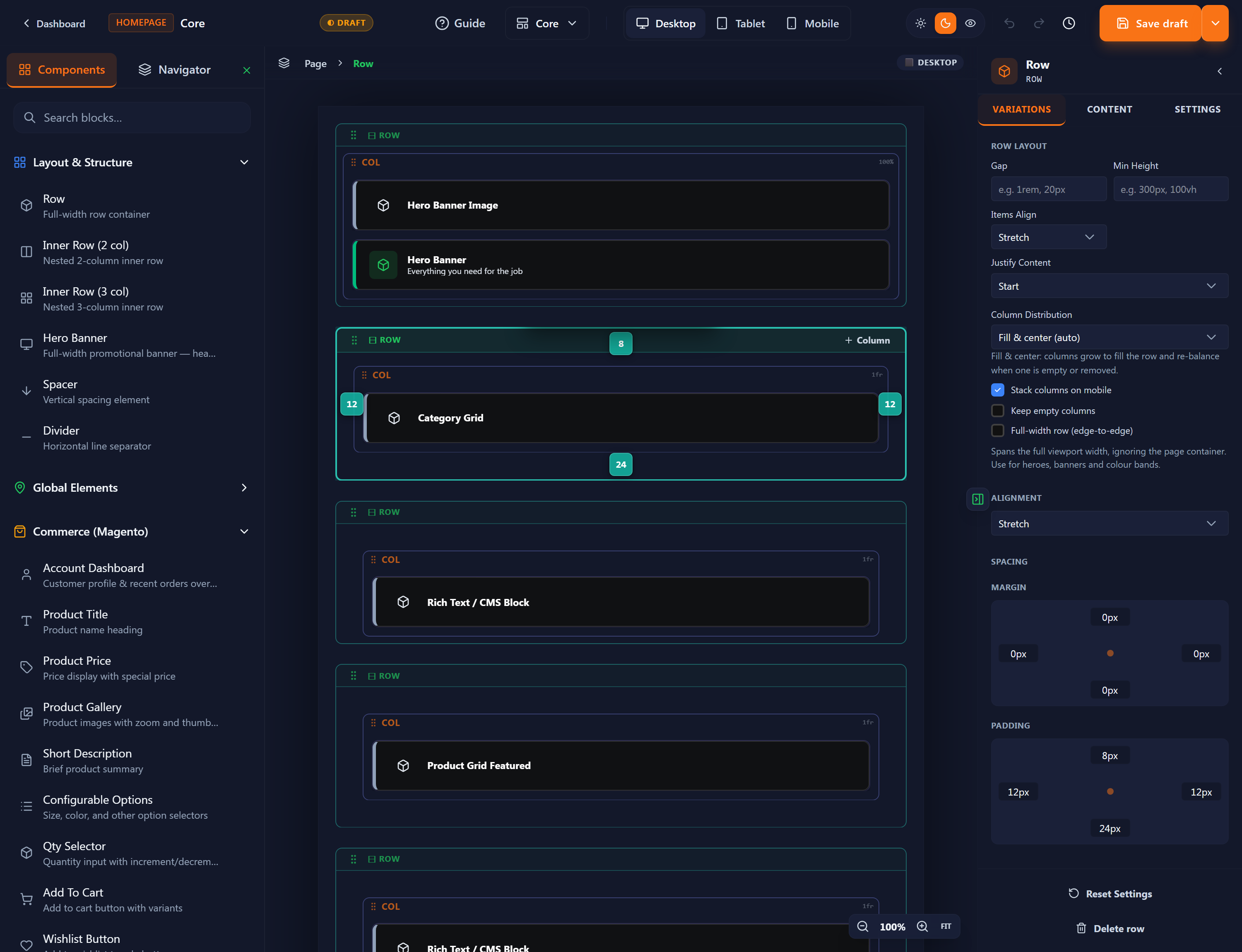
Task: Open the Navigator tab
Action: tap(175, 70)
